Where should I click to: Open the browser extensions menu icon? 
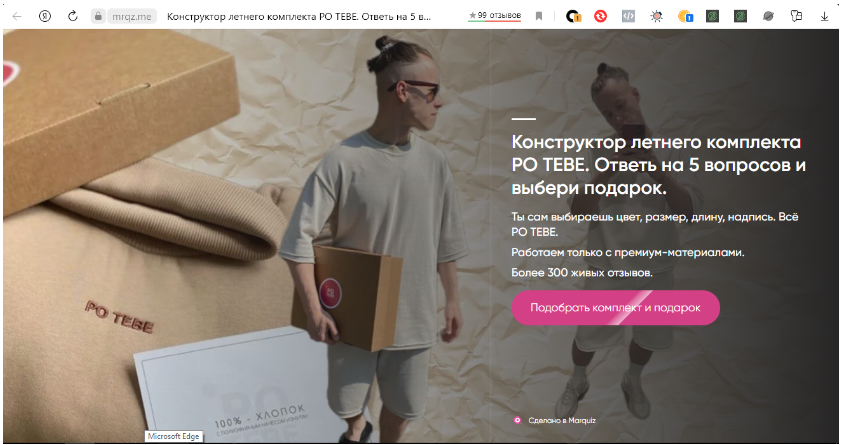[x=796, y=17]
